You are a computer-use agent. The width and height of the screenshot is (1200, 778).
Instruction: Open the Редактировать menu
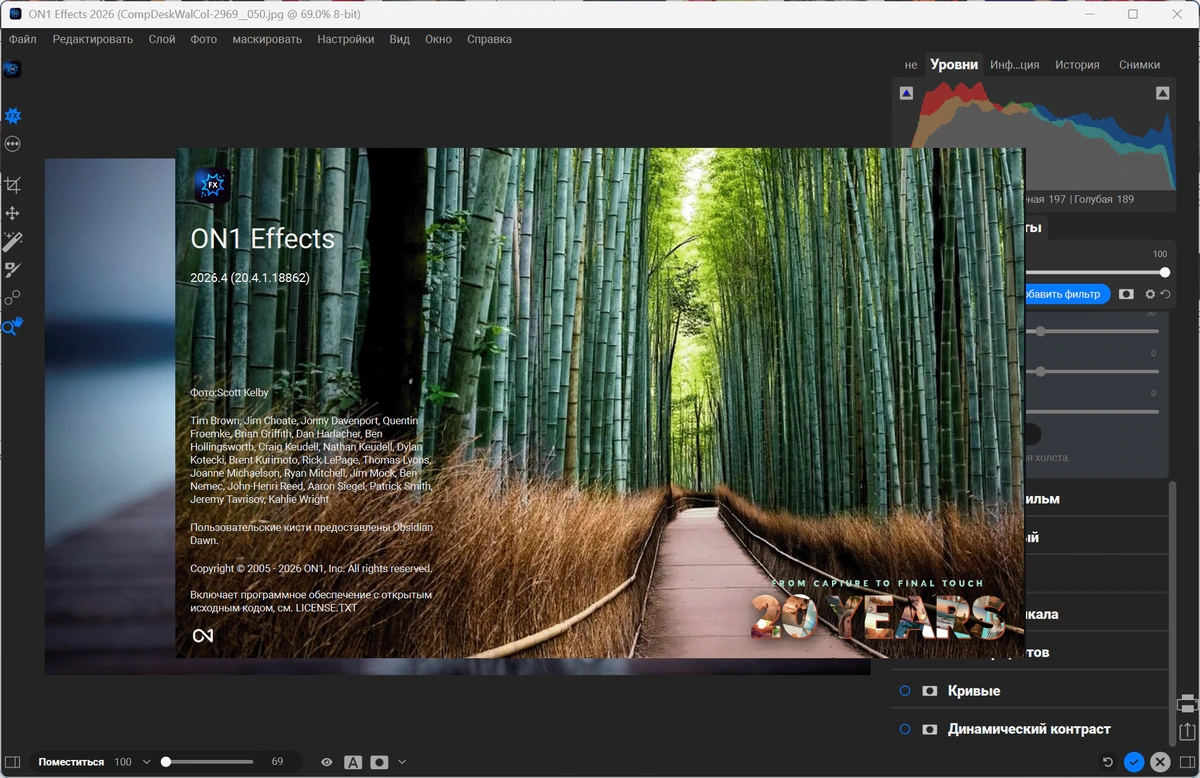(93, 39)
